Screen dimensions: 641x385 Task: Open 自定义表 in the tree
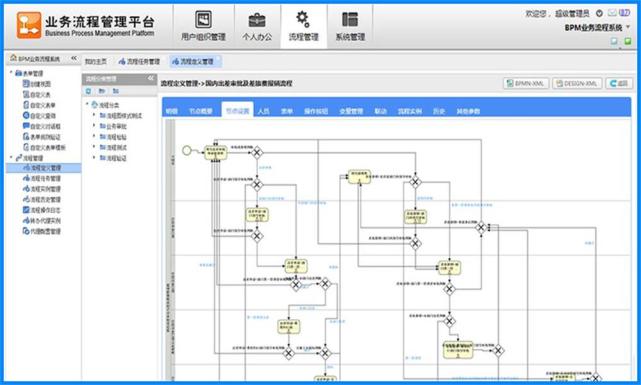[x=40, y=94]
